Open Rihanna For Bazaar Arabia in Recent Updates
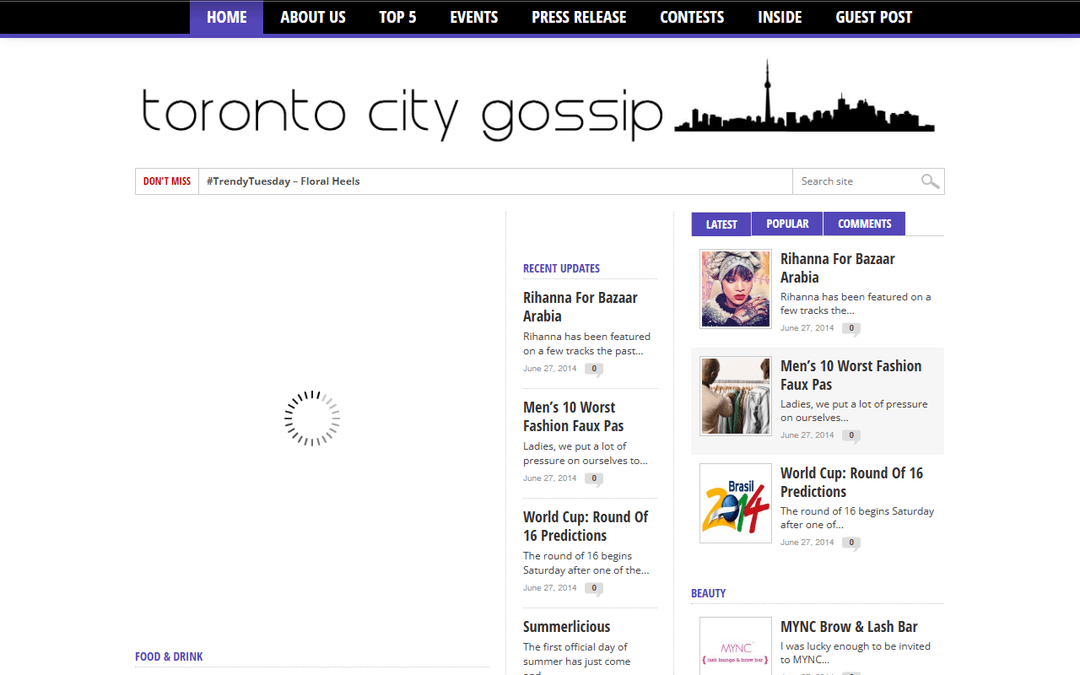Screen dimensions: 1080x675 click(580, 307)
